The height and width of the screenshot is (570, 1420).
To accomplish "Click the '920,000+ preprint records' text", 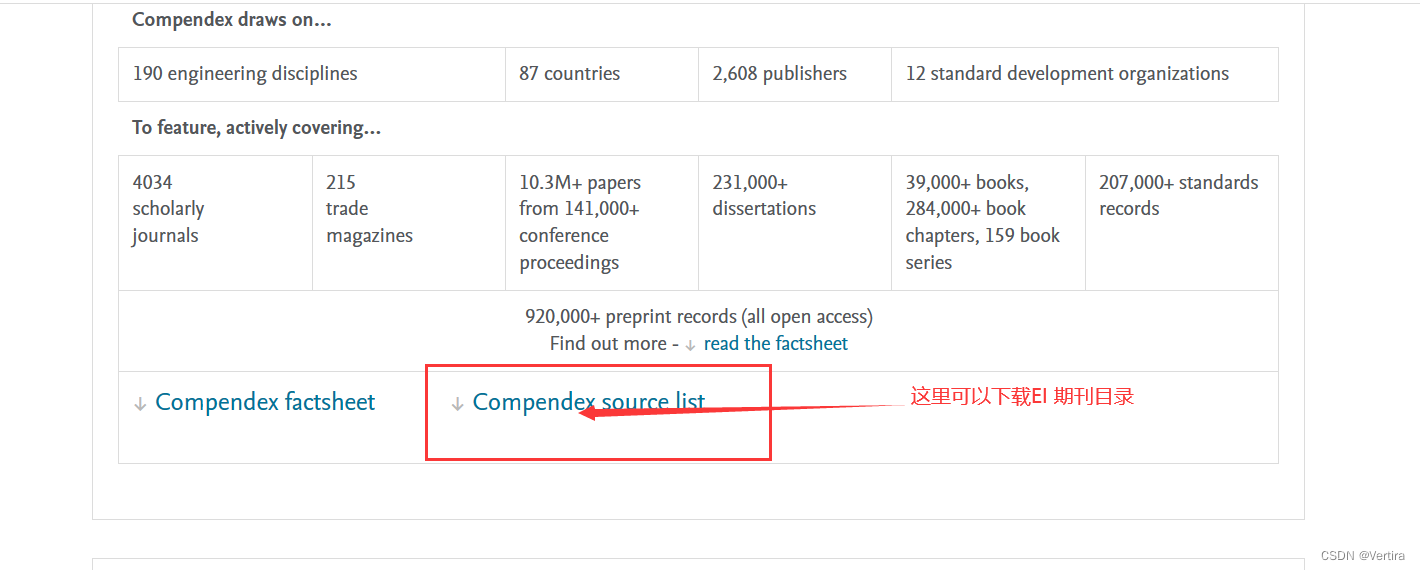I will click(699, 317).
